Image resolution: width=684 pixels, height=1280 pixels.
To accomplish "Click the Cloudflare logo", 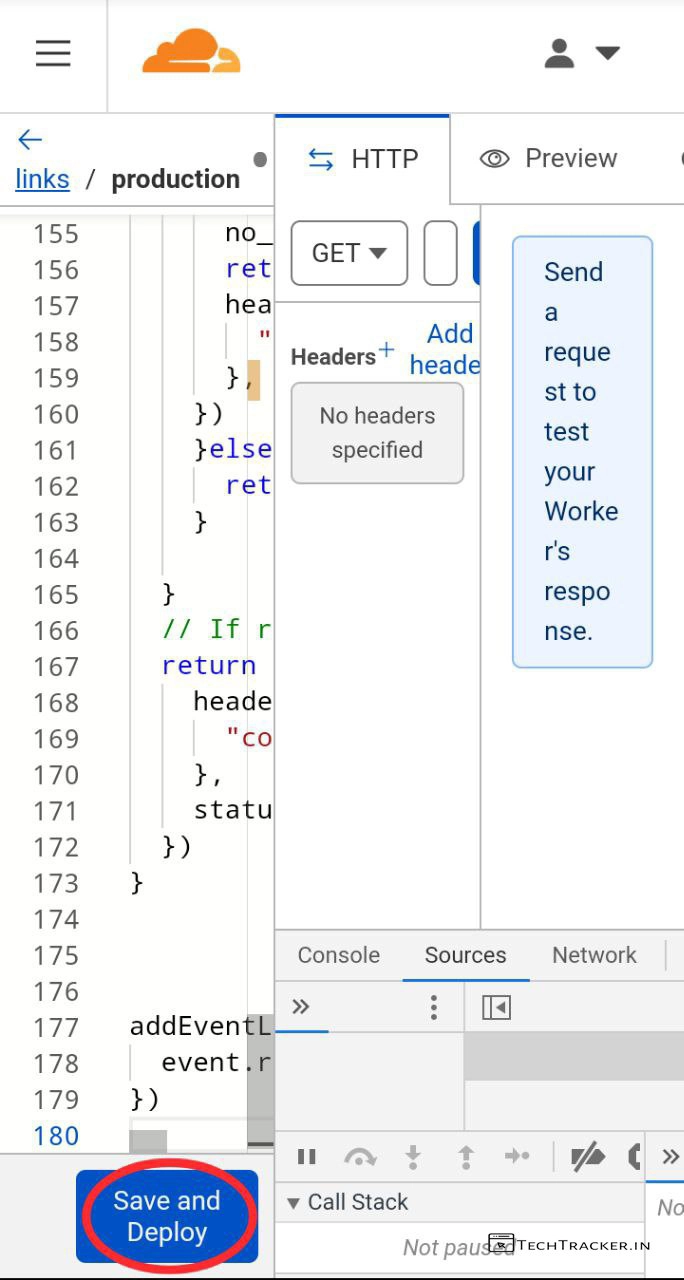I will [x=191, y=53].
